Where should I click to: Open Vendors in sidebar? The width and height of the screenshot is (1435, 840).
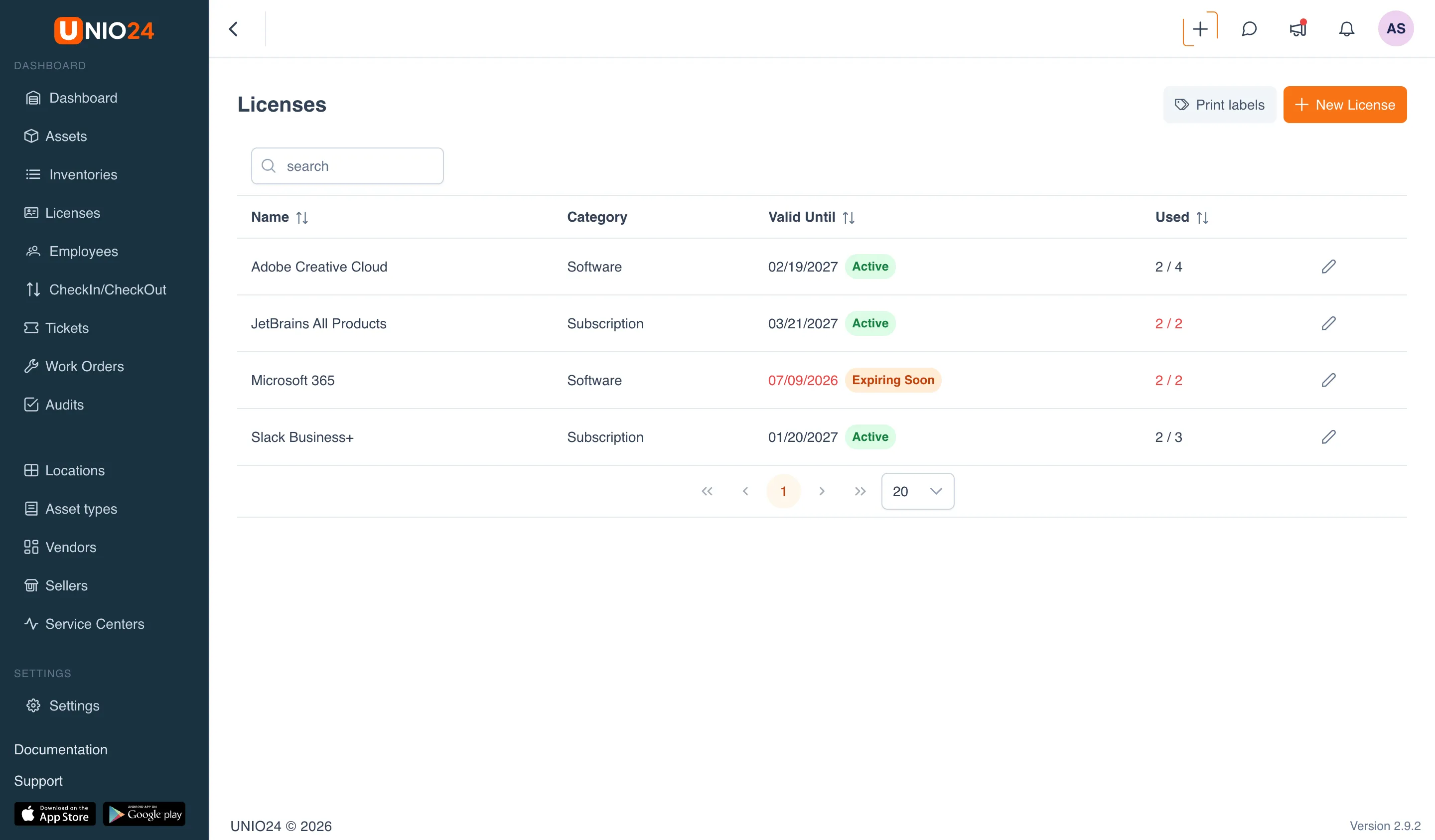pos(60,547)
